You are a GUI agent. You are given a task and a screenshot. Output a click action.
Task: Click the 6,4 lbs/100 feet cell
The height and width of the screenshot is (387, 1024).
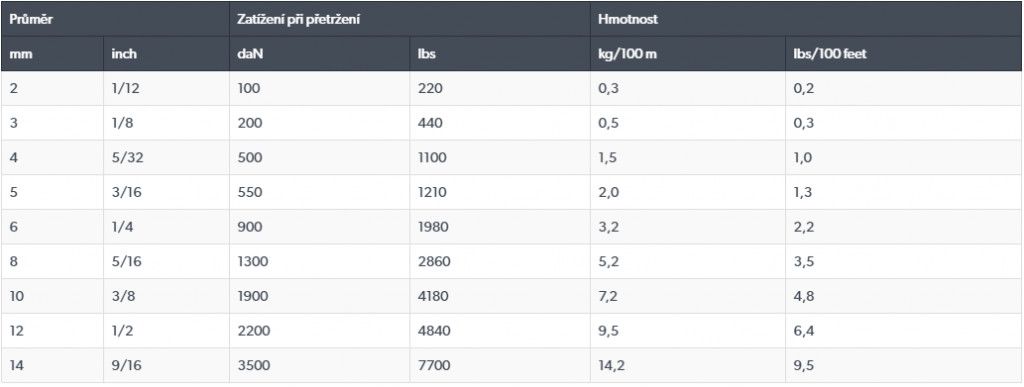click(904, 330)
